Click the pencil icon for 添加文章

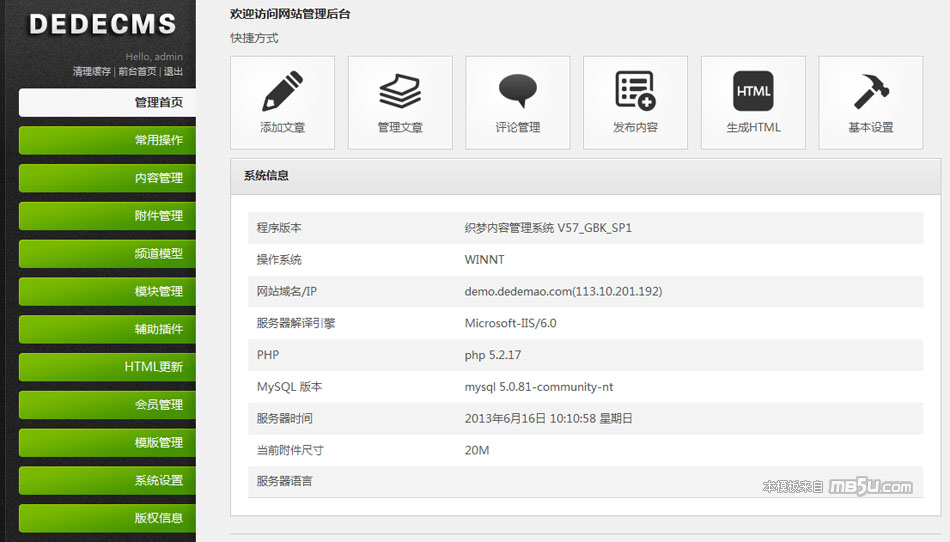point(282,91)
